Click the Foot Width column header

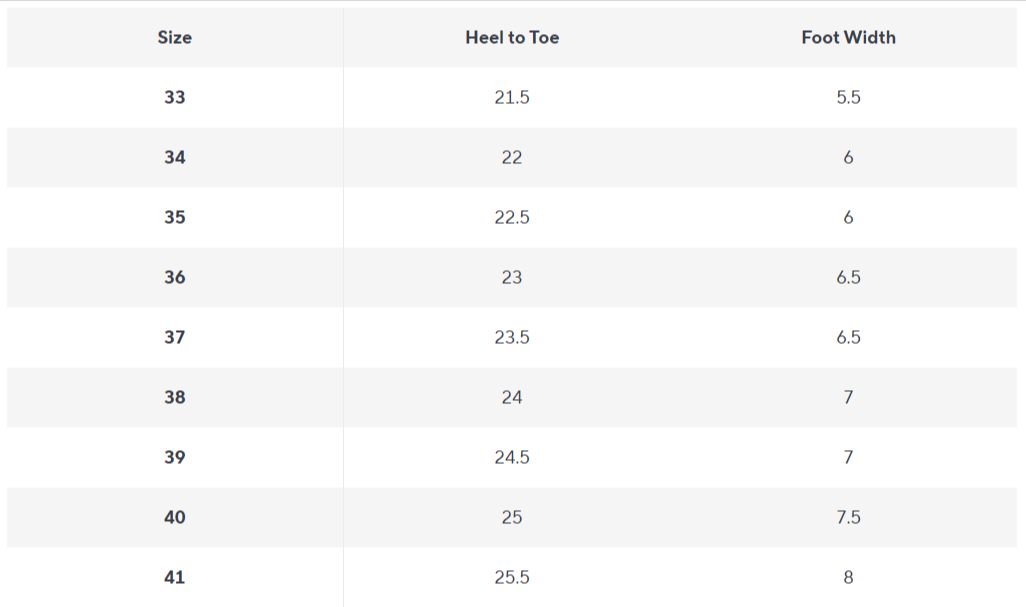(x=848, y=38)
